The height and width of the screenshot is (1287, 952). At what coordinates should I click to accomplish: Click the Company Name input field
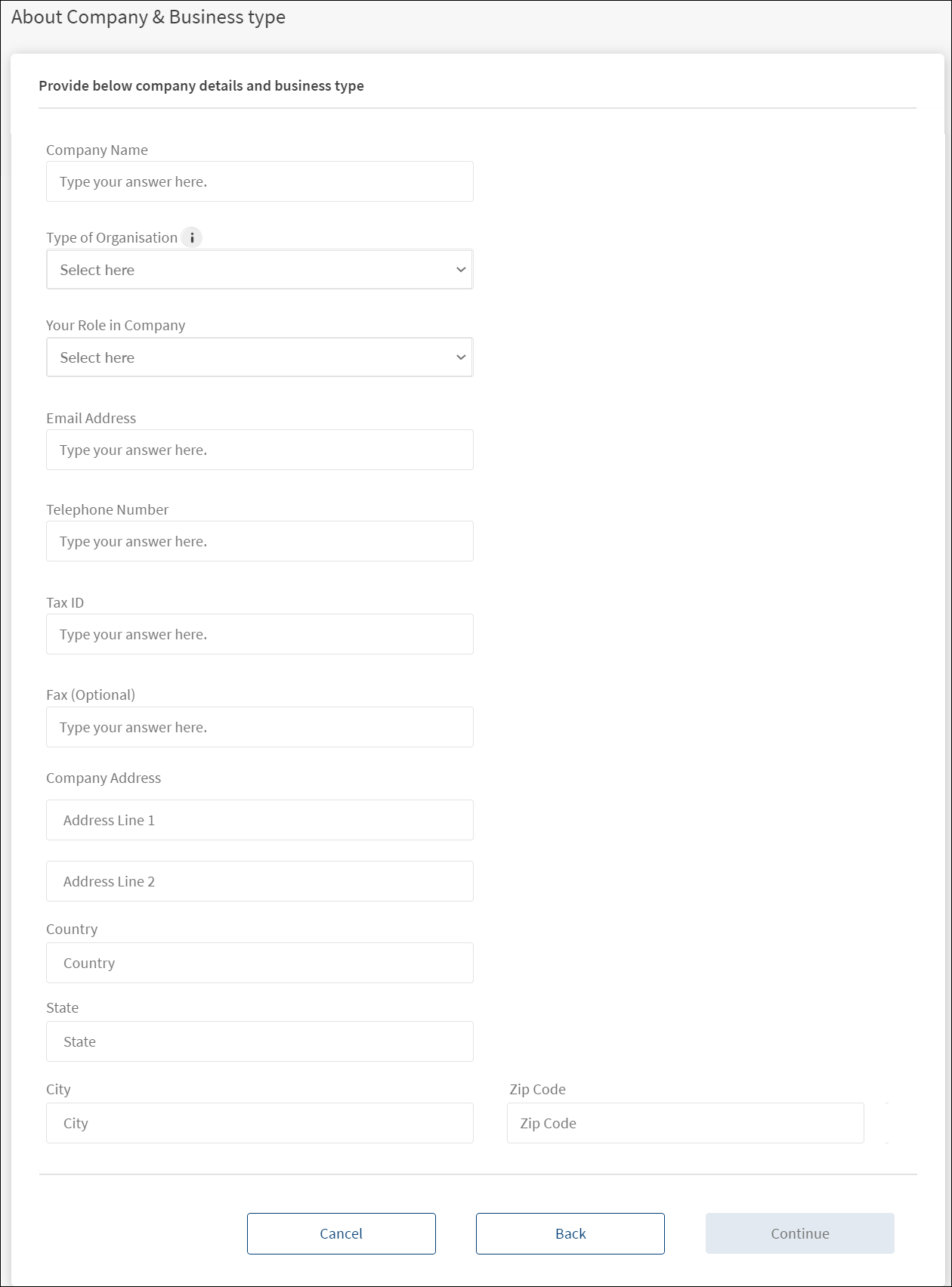coord(259,181)
